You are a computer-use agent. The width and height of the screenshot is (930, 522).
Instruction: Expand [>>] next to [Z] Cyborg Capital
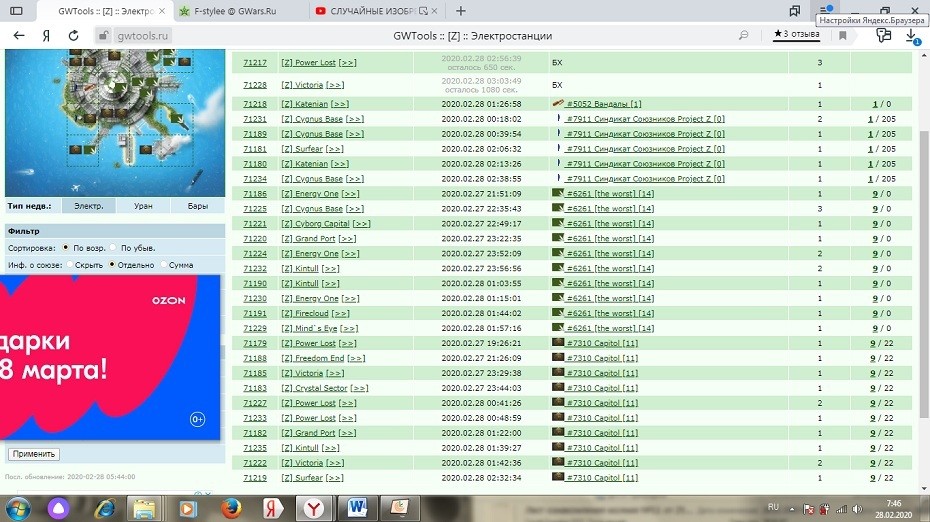tap(361, 224)
